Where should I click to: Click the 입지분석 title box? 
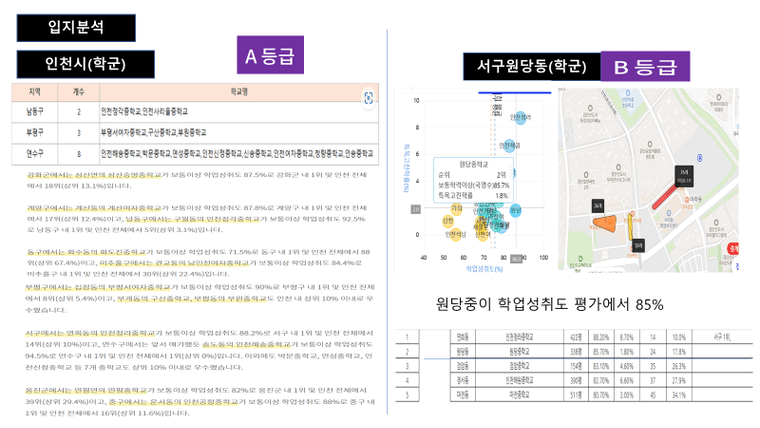tap(76, 28)
